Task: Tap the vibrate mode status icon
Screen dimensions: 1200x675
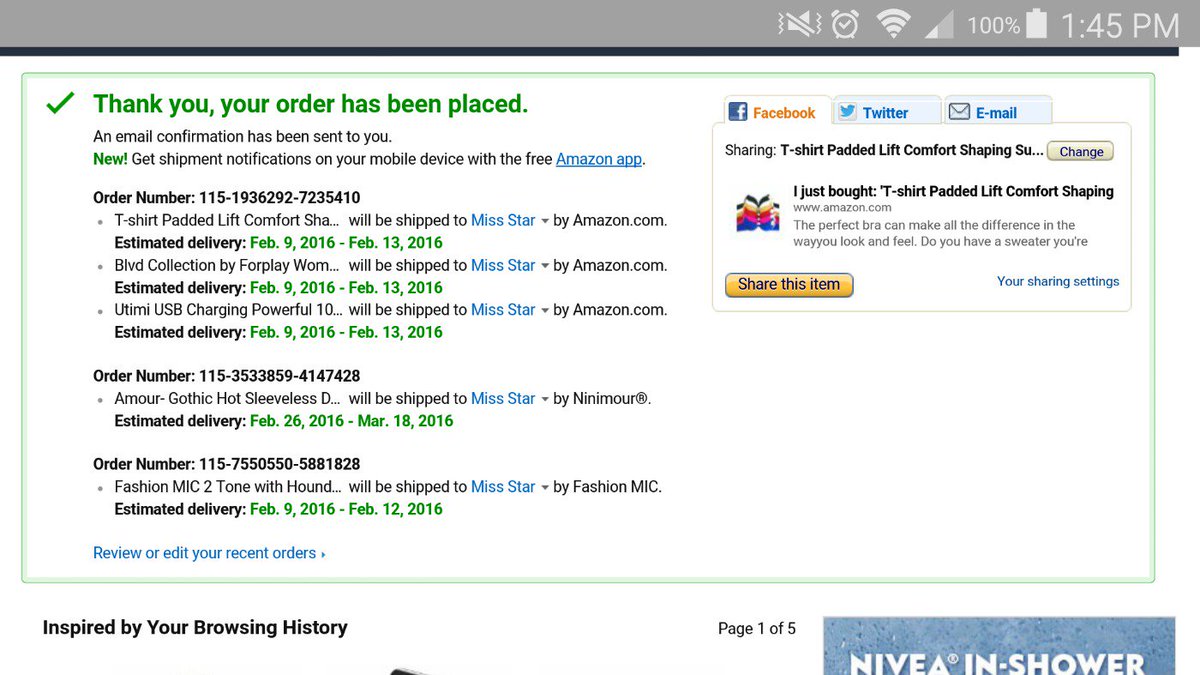Action: (798, 24)
